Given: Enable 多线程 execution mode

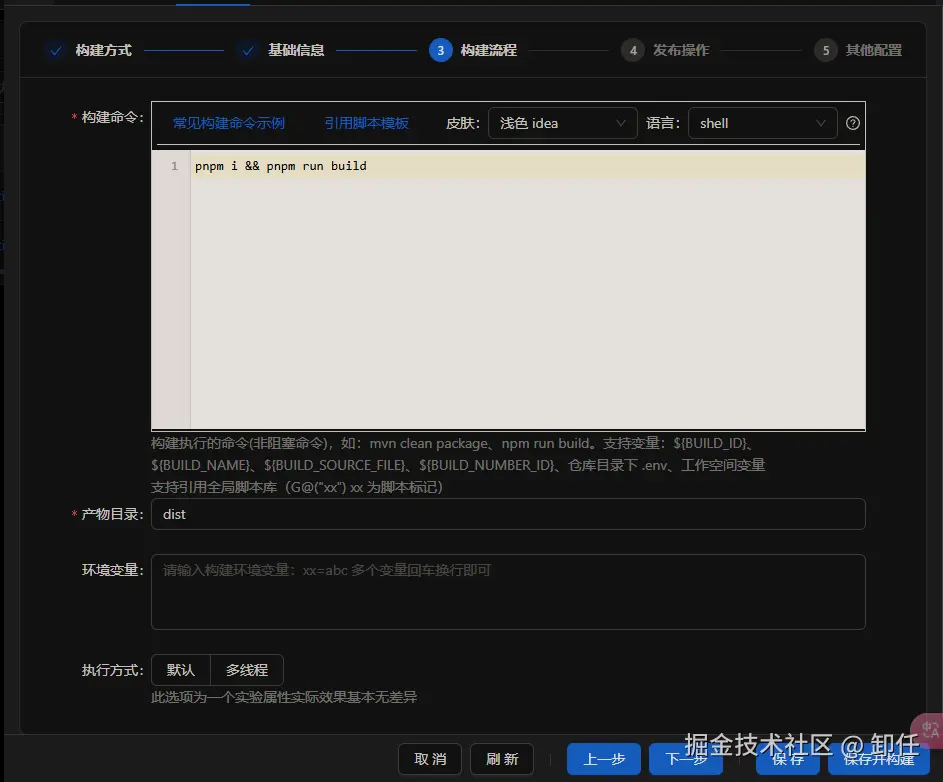Looking at the screenshot, I should click(246, 670).
